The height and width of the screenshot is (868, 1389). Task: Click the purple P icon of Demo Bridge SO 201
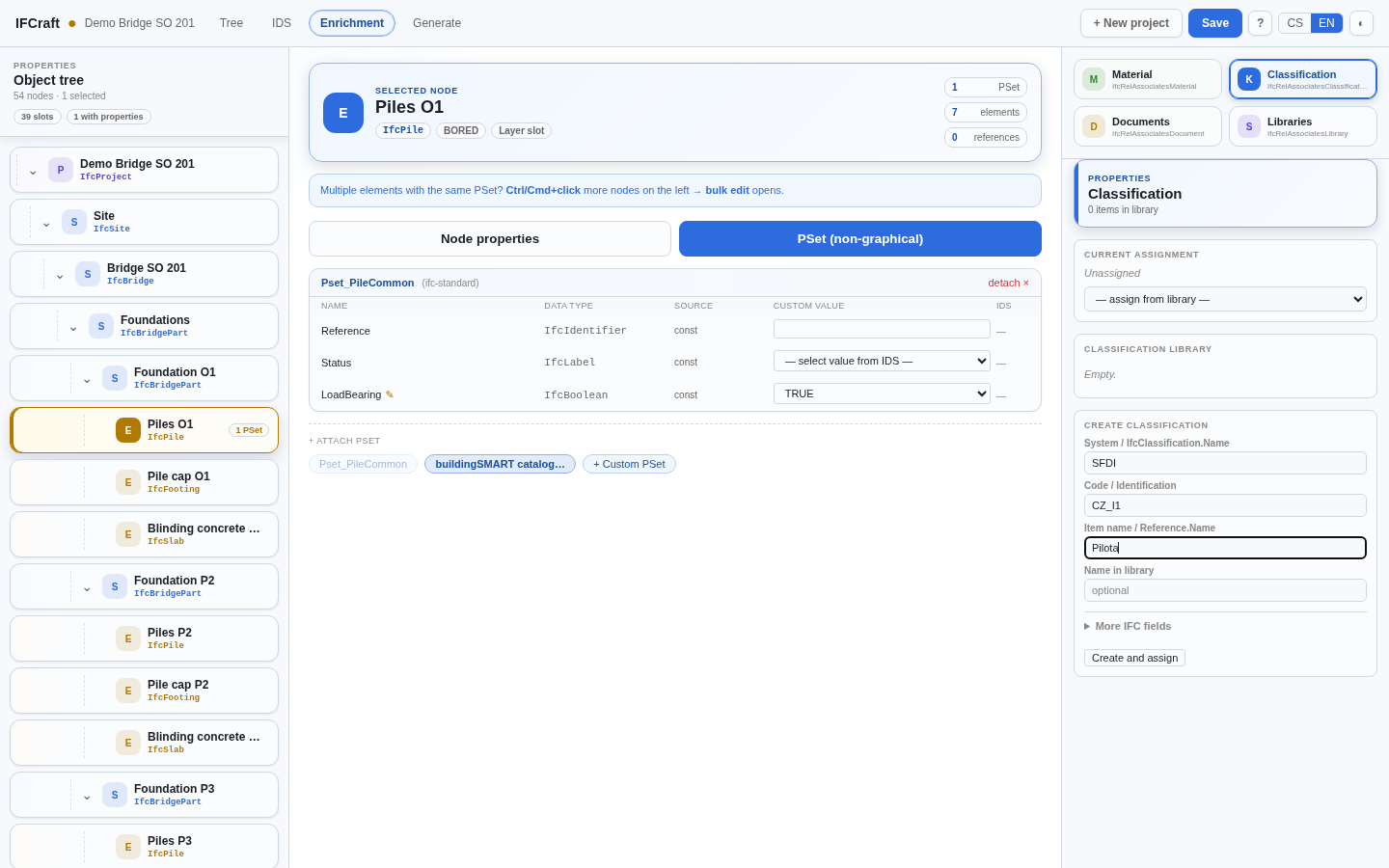click(61, 170)
